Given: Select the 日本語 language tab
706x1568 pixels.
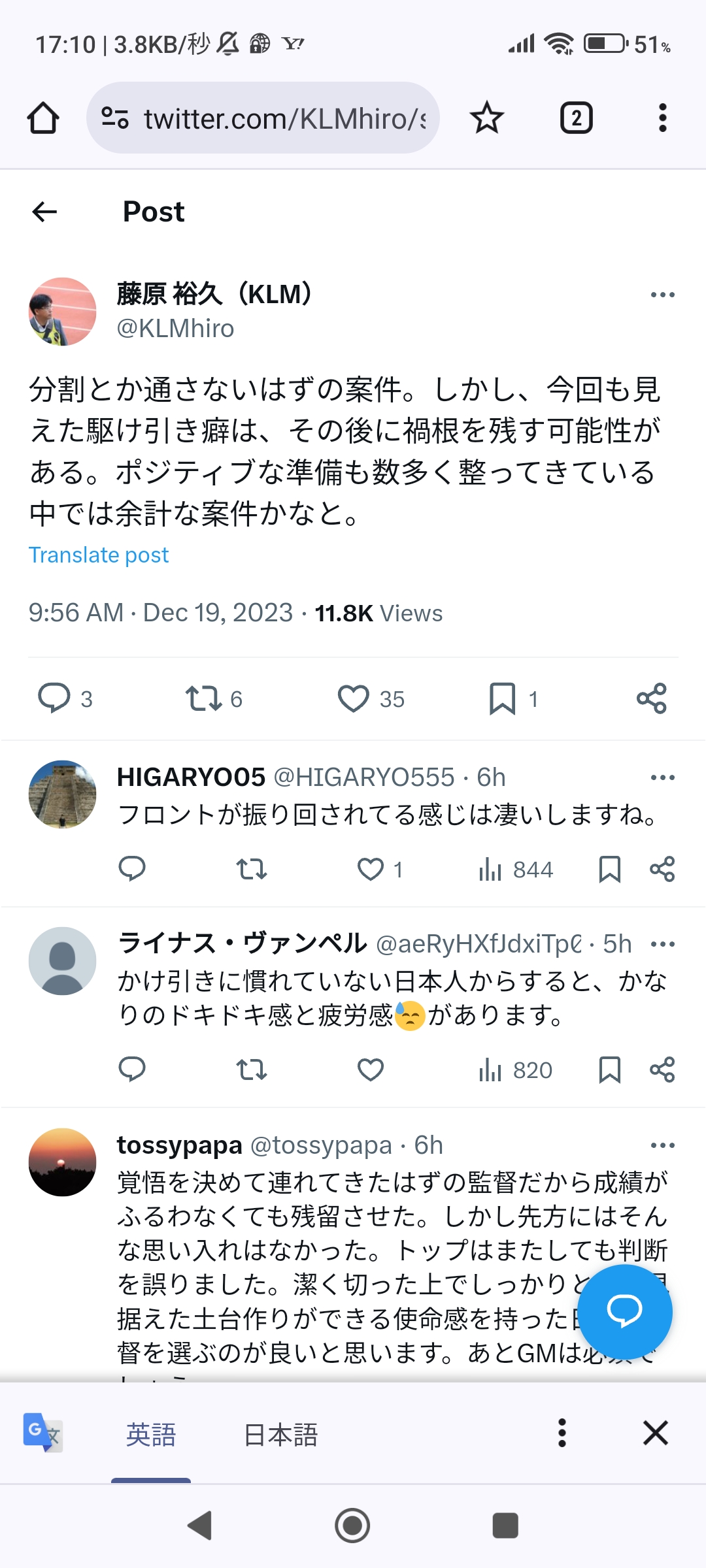Looking at the screenshot, I should [280, 1435].
